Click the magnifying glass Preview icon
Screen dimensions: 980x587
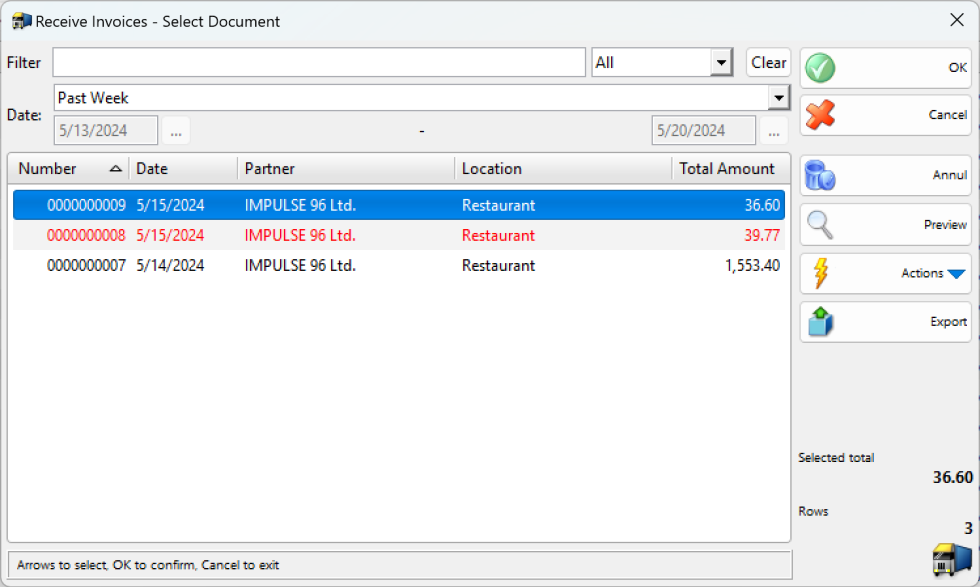click(820, 224)
